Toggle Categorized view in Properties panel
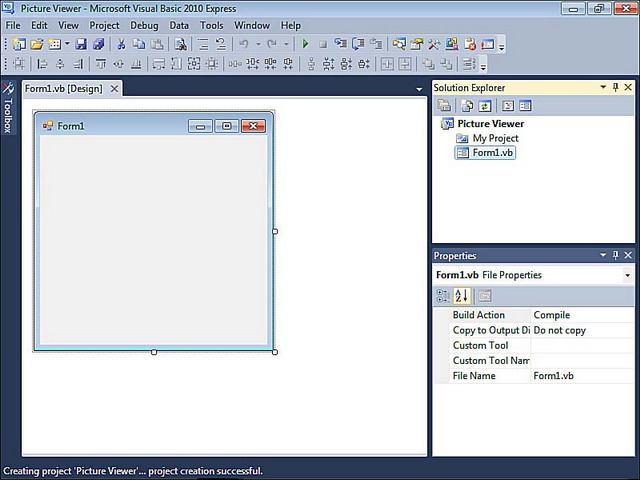This screenshot has width=640, height=480. coord(443,296)
